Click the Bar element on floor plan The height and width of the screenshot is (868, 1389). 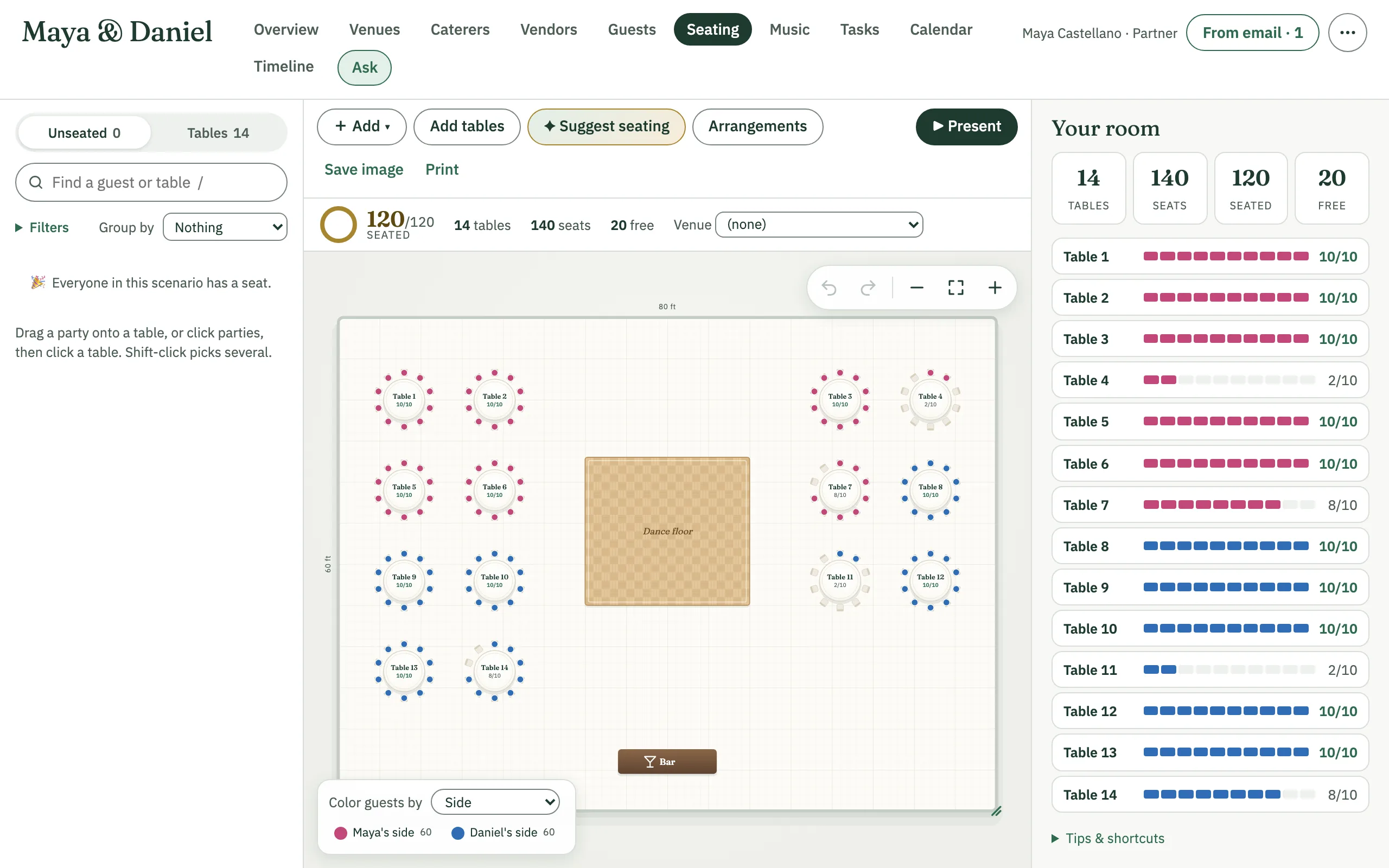click(667, 761)
